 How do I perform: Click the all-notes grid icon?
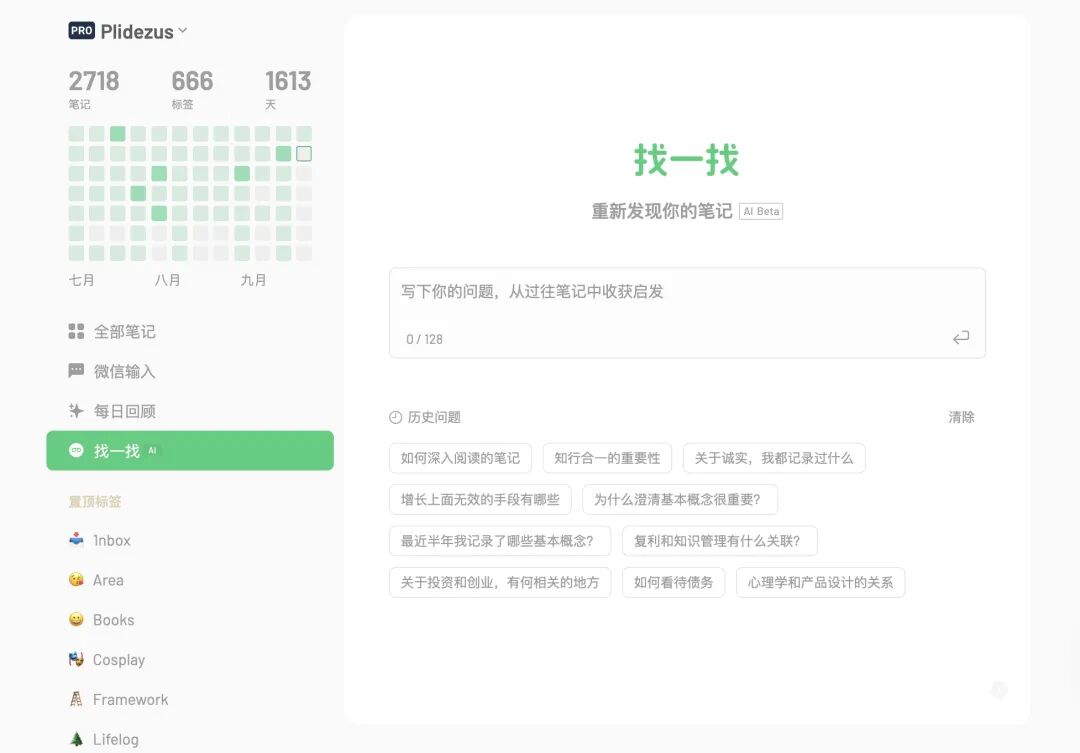pos(76,331)
